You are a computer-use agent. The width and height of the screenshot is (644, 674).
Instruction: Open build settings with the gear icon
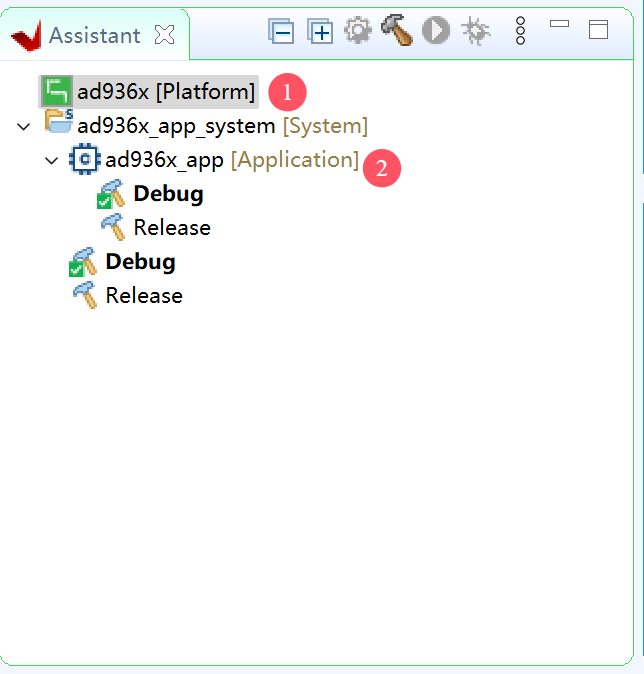point(357,32)
